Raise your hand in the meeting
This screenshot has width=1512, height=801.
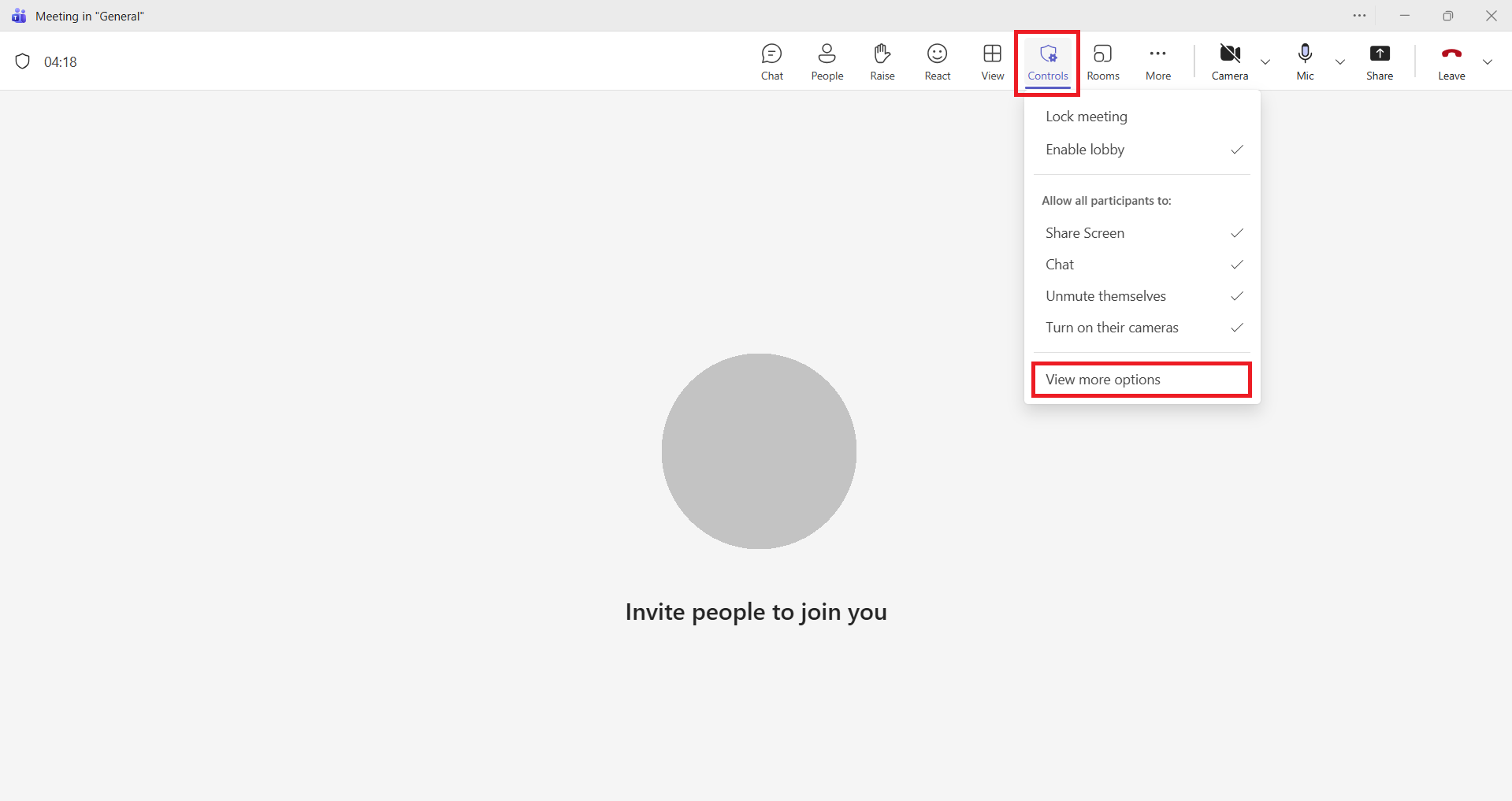(x=882, y=61)
